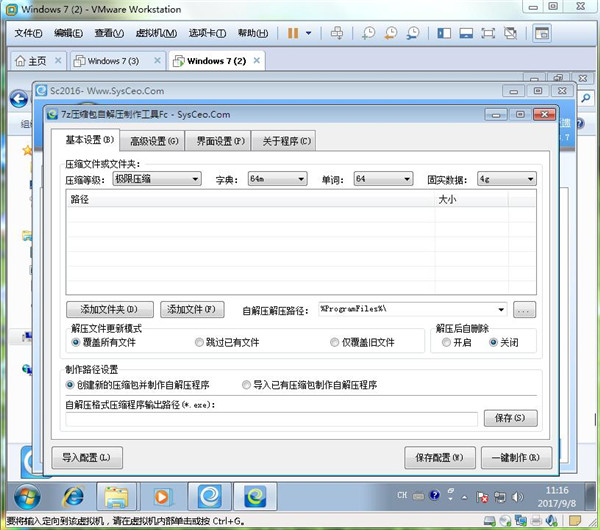Select the 覆盖所有文件 radio option
600x530 pixels.
coord(104,342)
